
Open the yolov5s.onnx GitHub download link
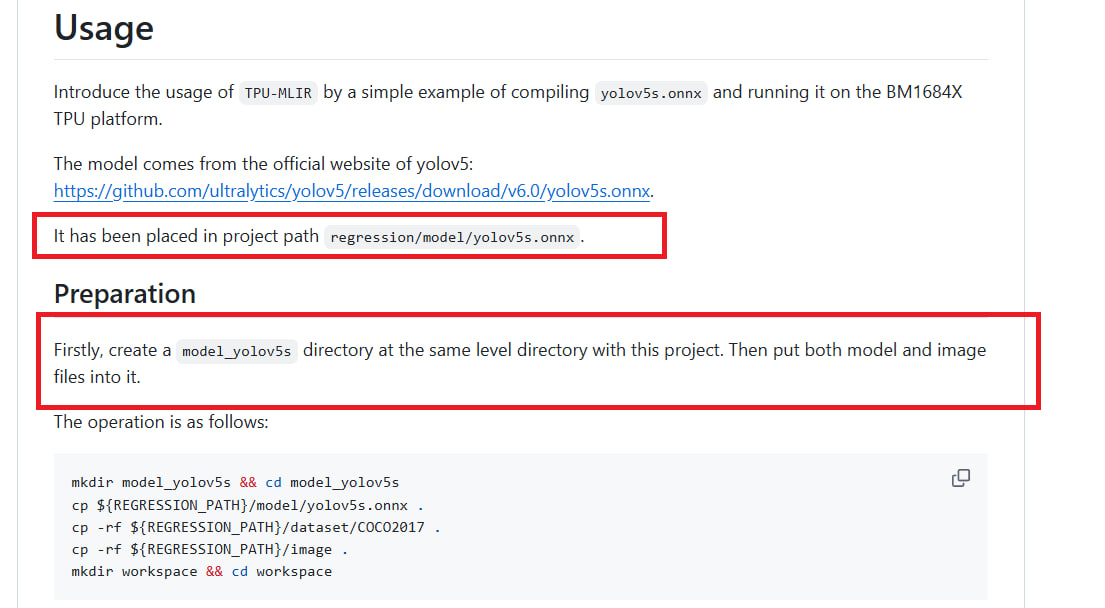click(x=353, y=190)
